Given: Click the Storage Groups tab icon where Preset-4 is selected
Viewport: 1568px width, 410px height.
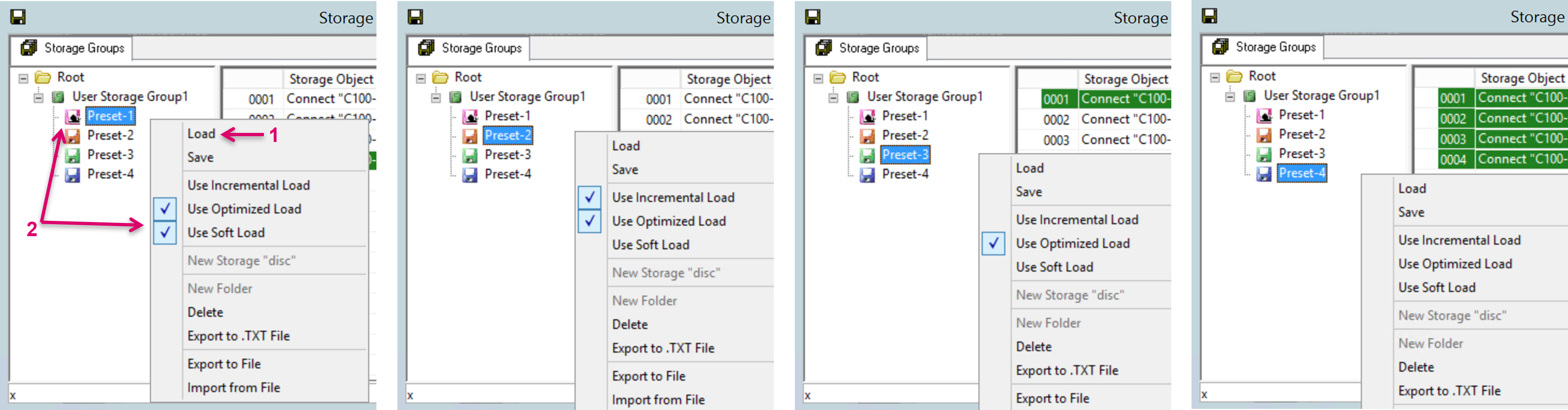Looking at the screenshot, I should [1221, 47].
